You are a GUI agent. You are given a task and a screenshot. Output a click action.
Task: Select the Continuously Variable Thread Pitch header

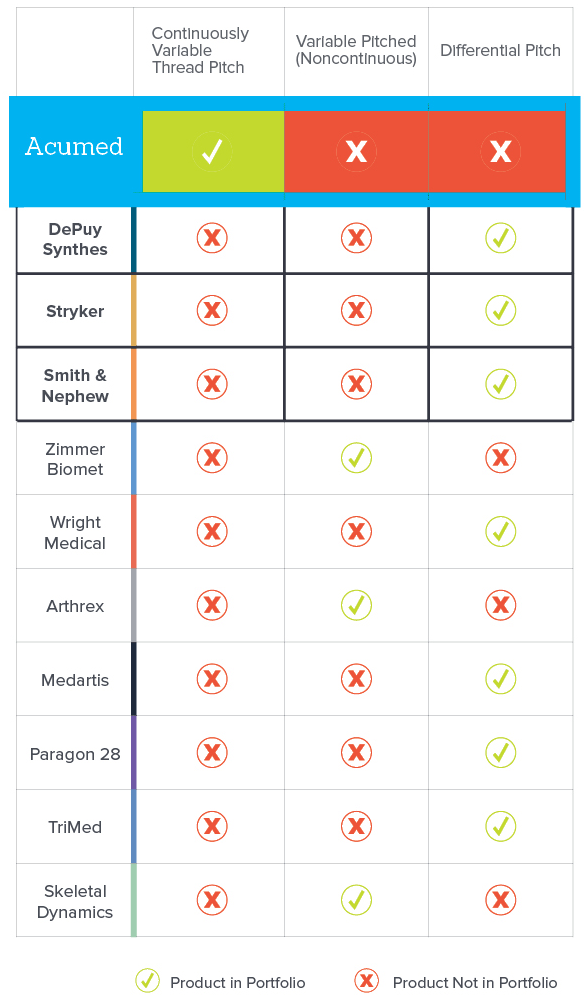(200, 50)
